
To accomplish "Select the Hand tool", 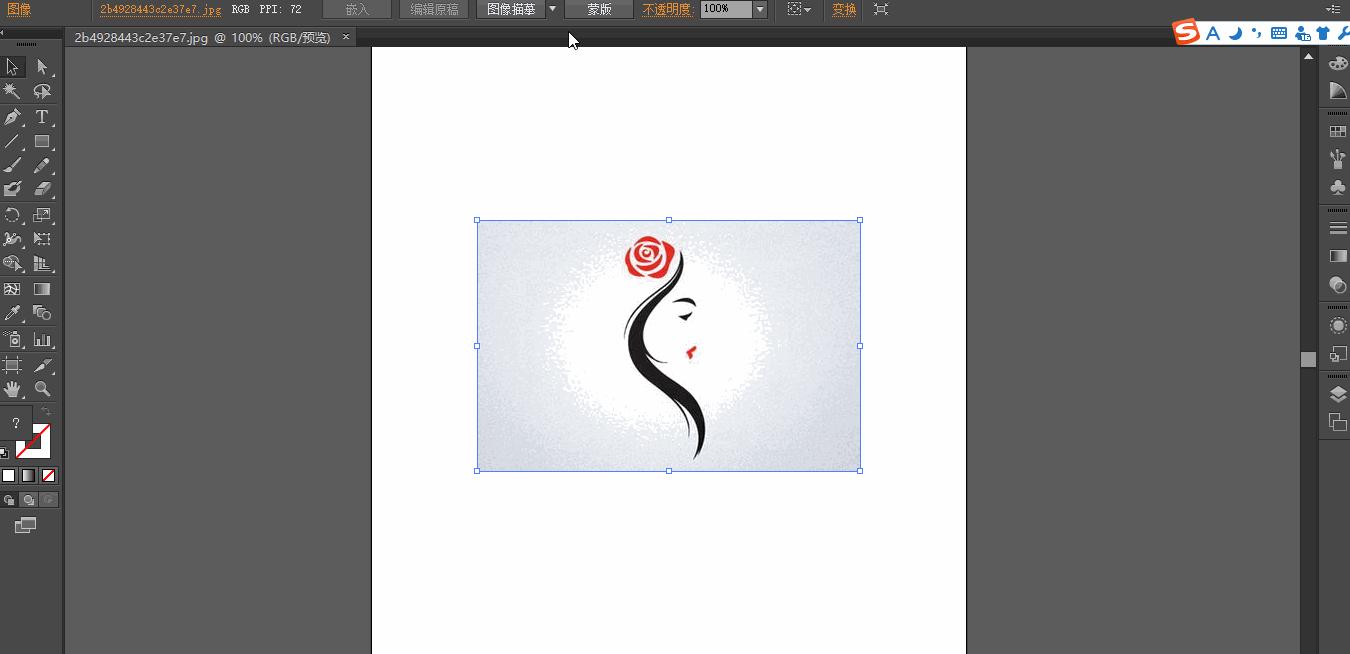I will click(13, 389).
